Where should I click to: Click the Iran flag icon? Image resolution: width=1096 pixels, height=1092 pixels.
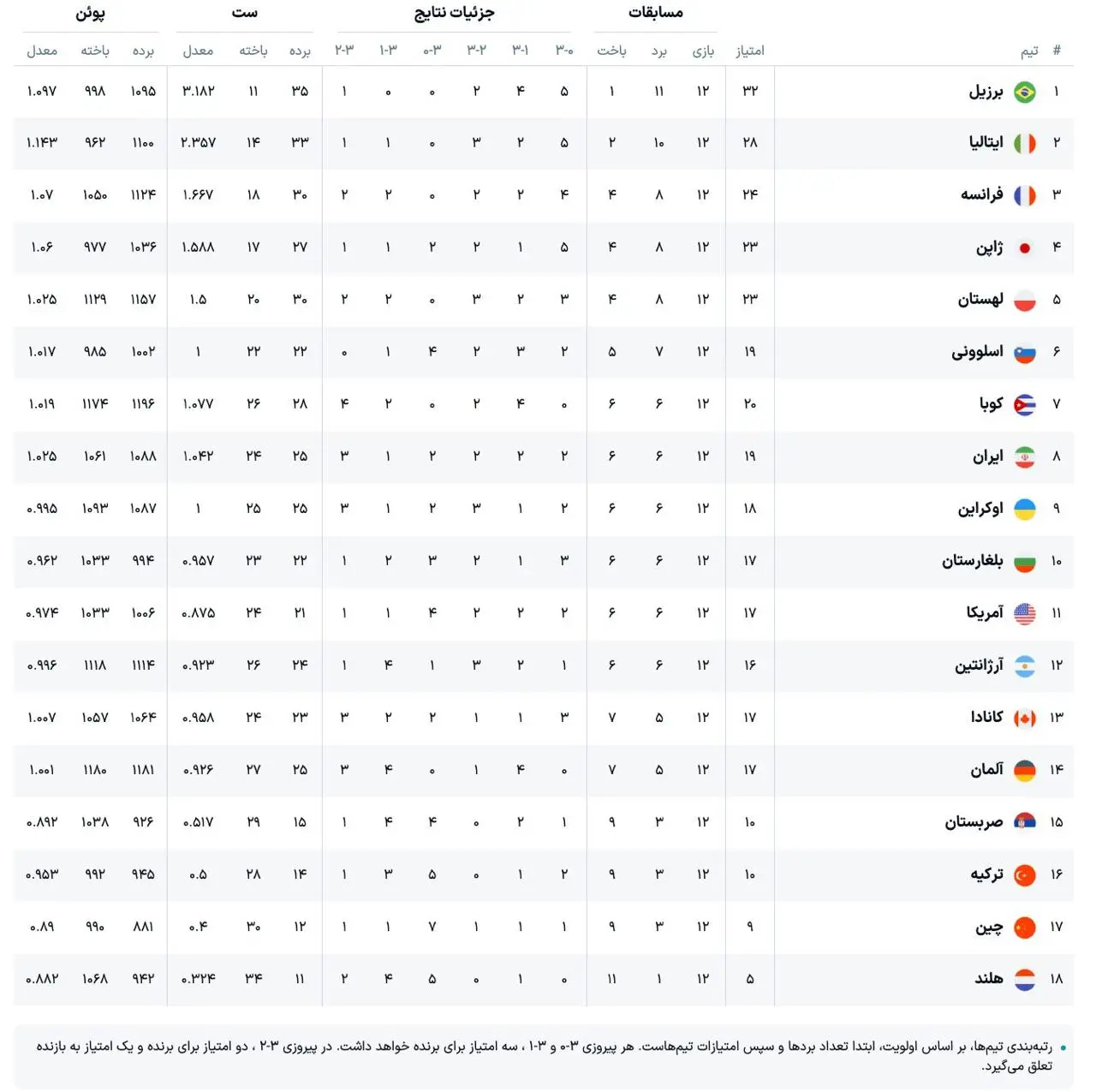click(x=1025, y=457)
